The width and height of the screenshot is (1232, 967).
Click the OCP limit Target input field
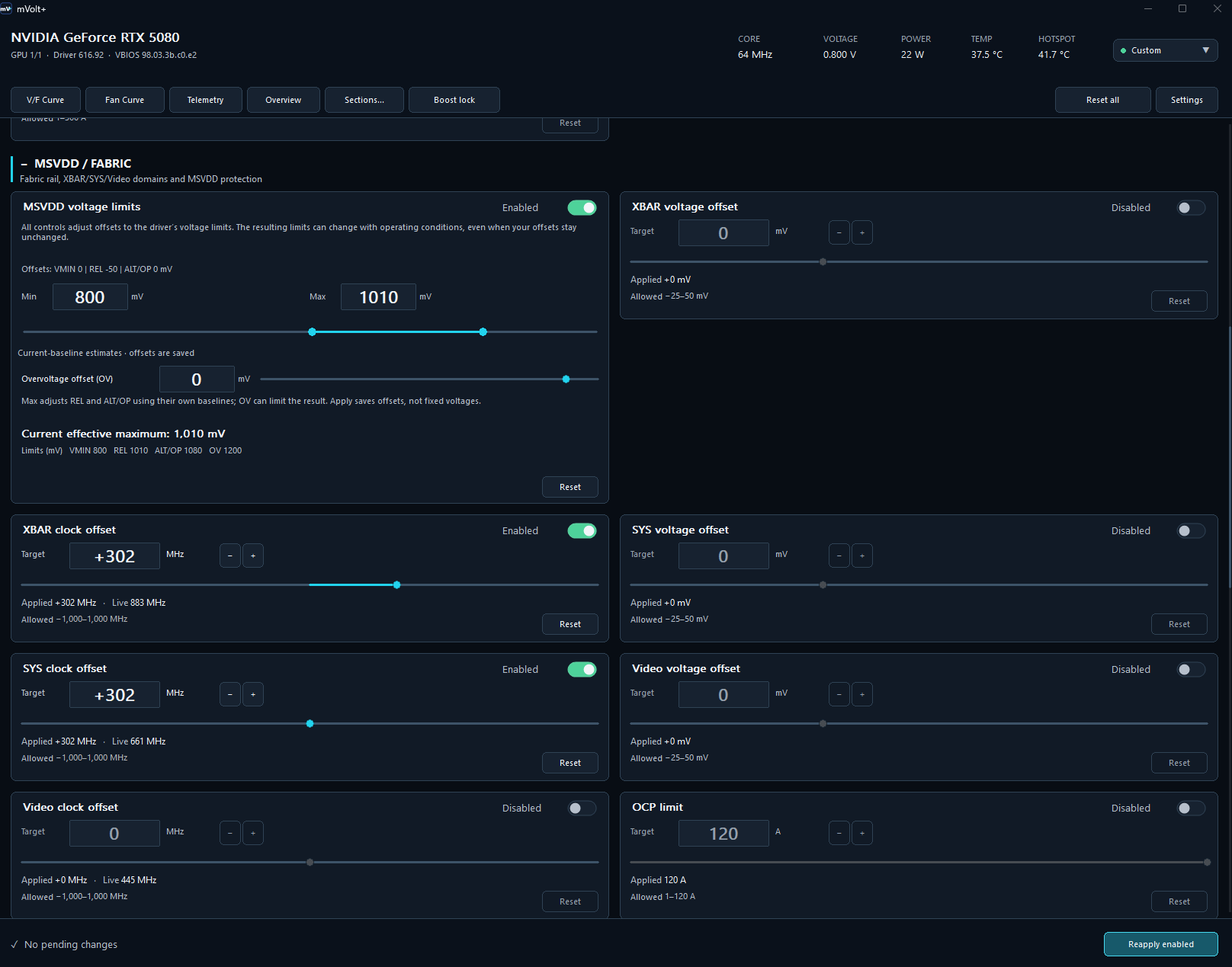coord(723,833)
